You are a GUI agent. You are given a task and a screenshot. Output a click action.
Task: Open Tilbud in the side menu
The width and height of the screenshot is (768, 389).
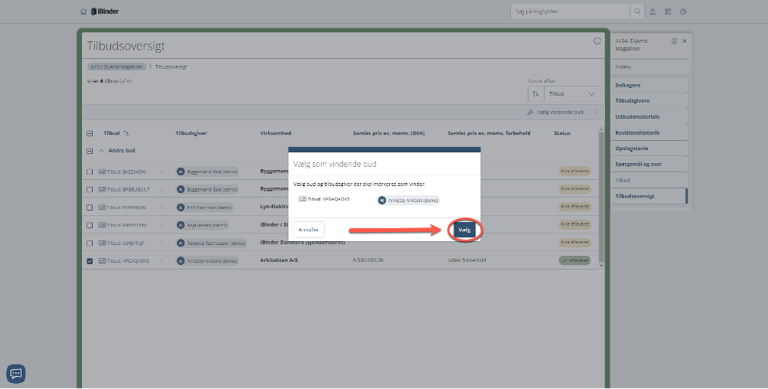click(x=649, y=180)
